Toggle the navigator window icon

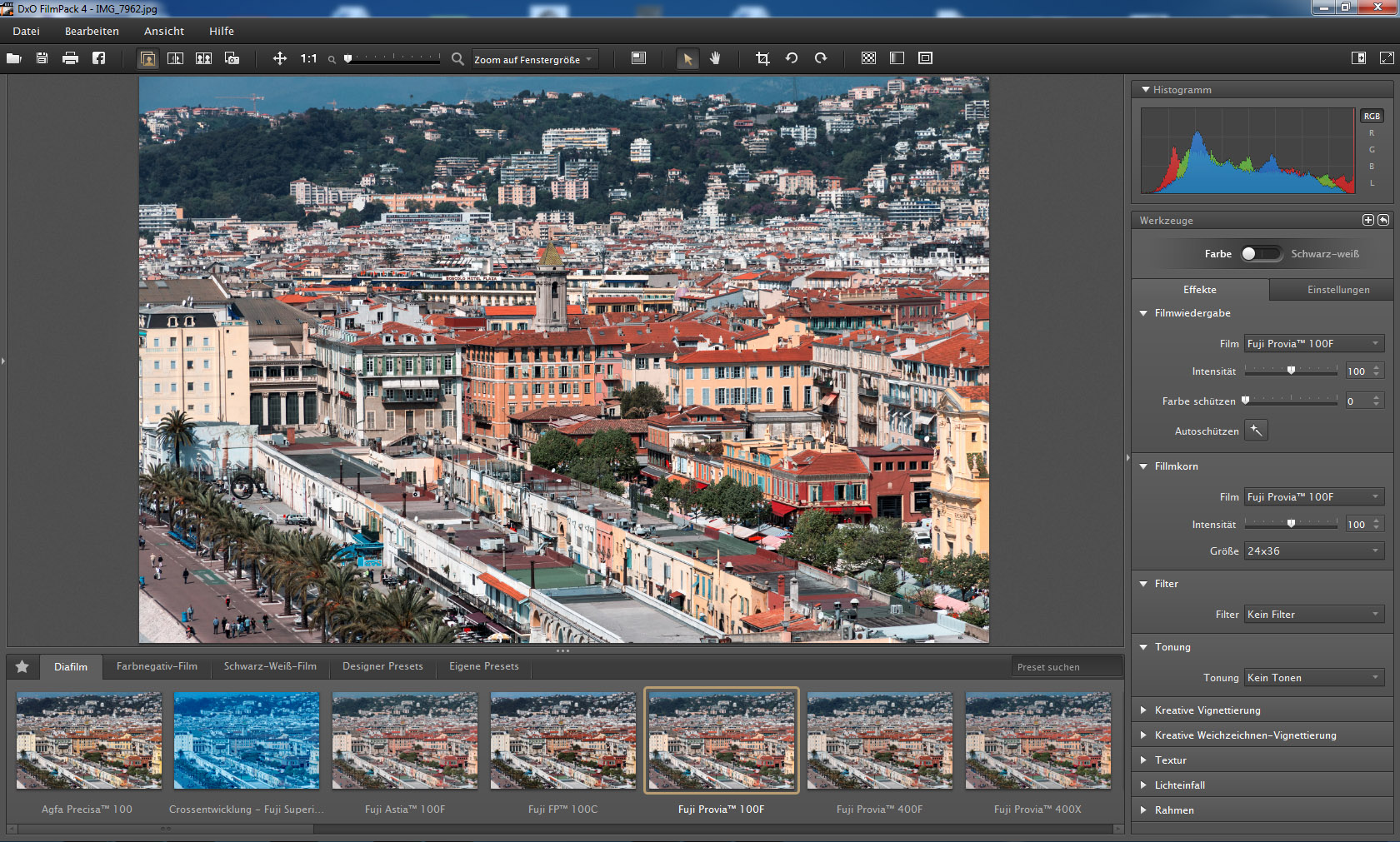(638, 58)
